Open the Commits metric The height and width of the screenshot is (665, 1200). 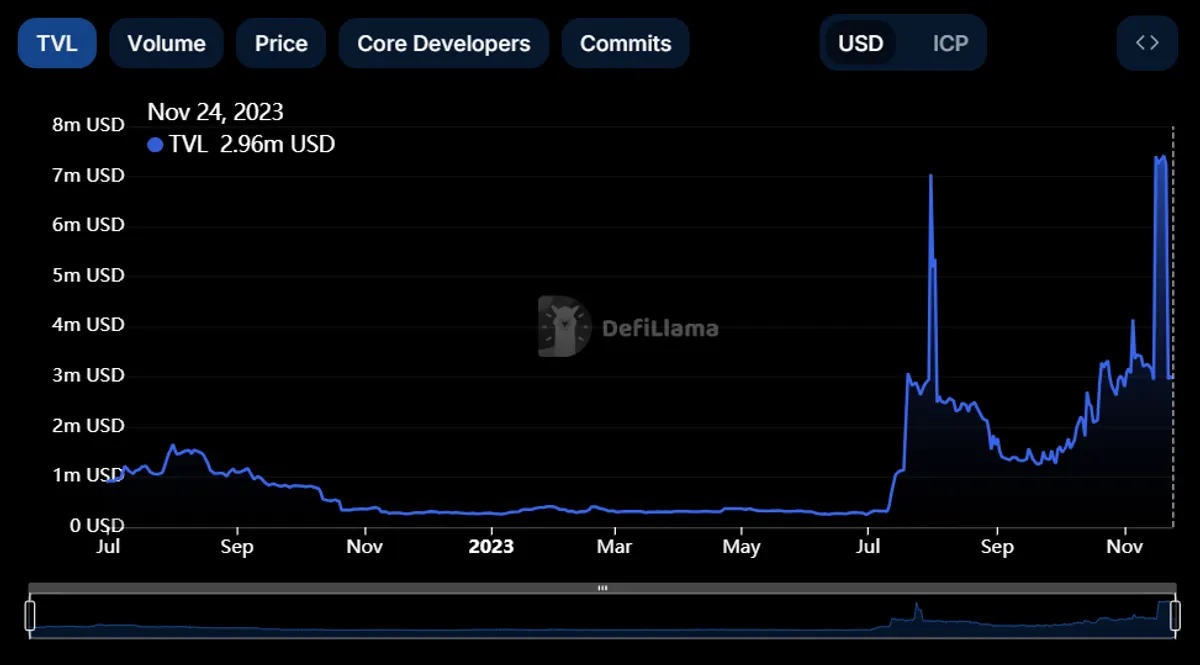pyautogui.click(x=625, y=43)
